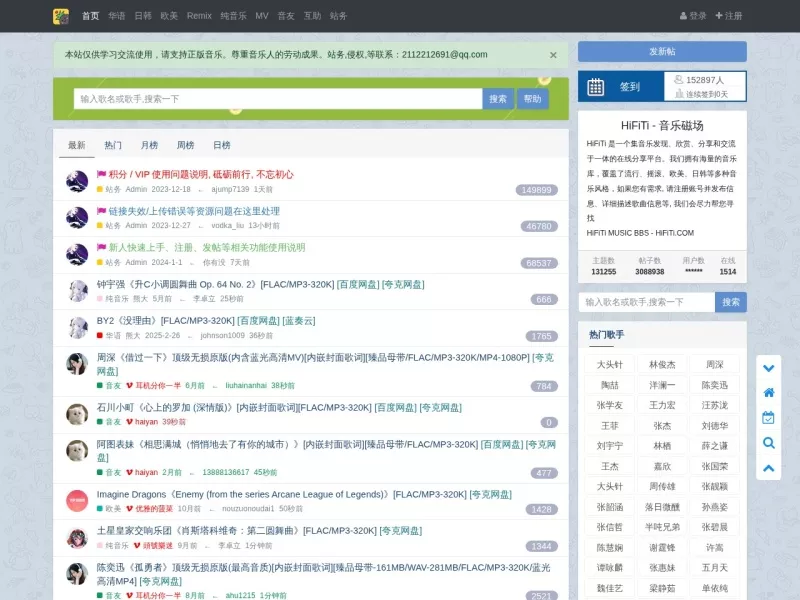Open 积分 / VIP 使用问题说明 post
Viewport: 800px width, 600px height.
click(x=201, y=174)
